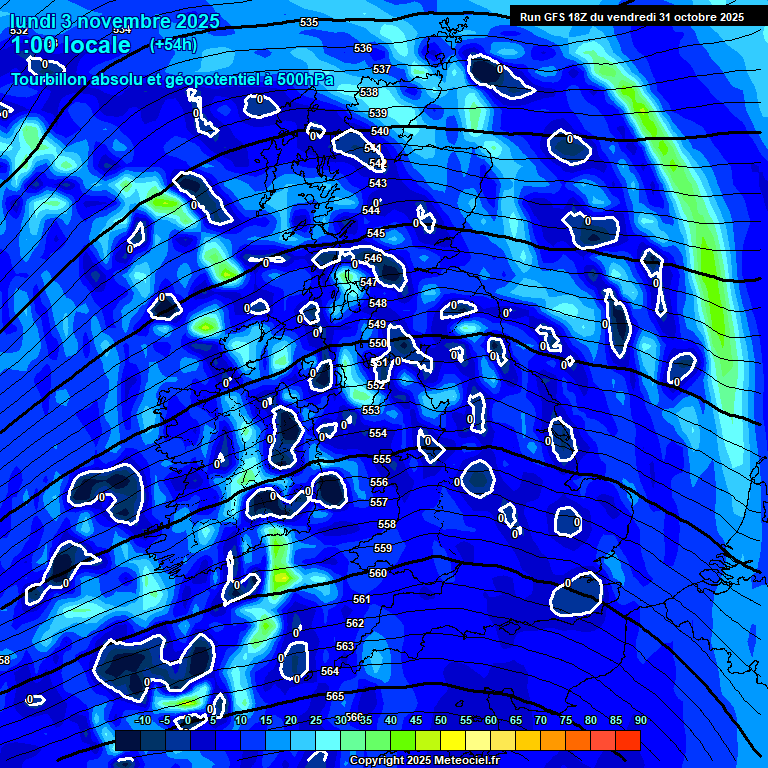This screenshot has height=768, width=768.
Task: Click the '563' geopotential contour label
Action: pos(344,647)
